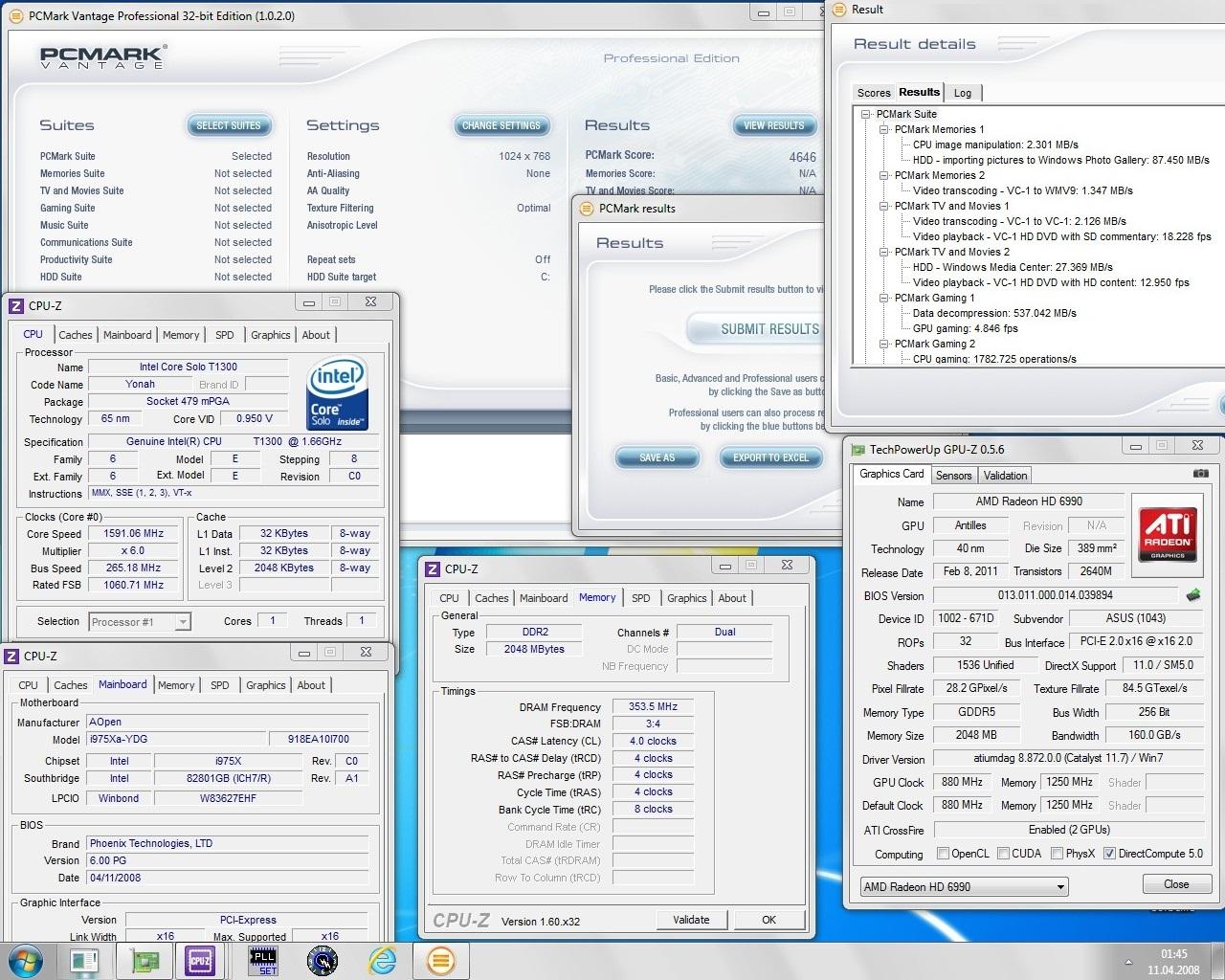The width and height of the screenshot is (1225, 980).
Task: Click the Intel Core Solo logo in CPU-Z
Action: [337, 393]
